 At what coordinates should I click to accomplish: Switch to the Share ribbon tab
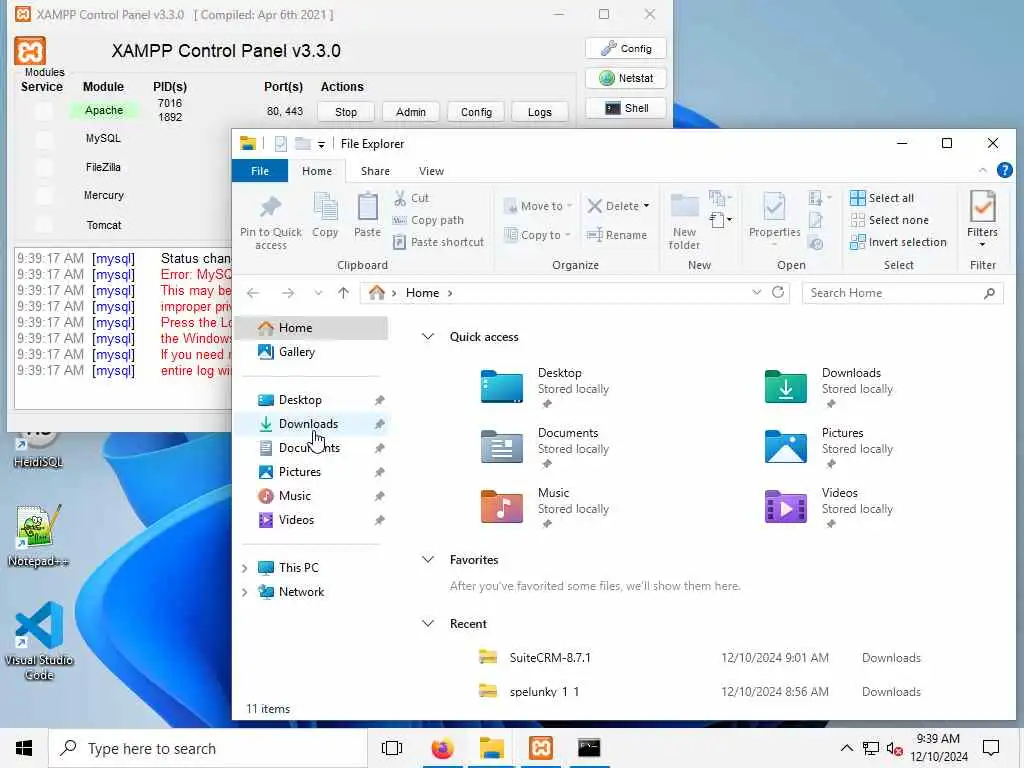376,171
